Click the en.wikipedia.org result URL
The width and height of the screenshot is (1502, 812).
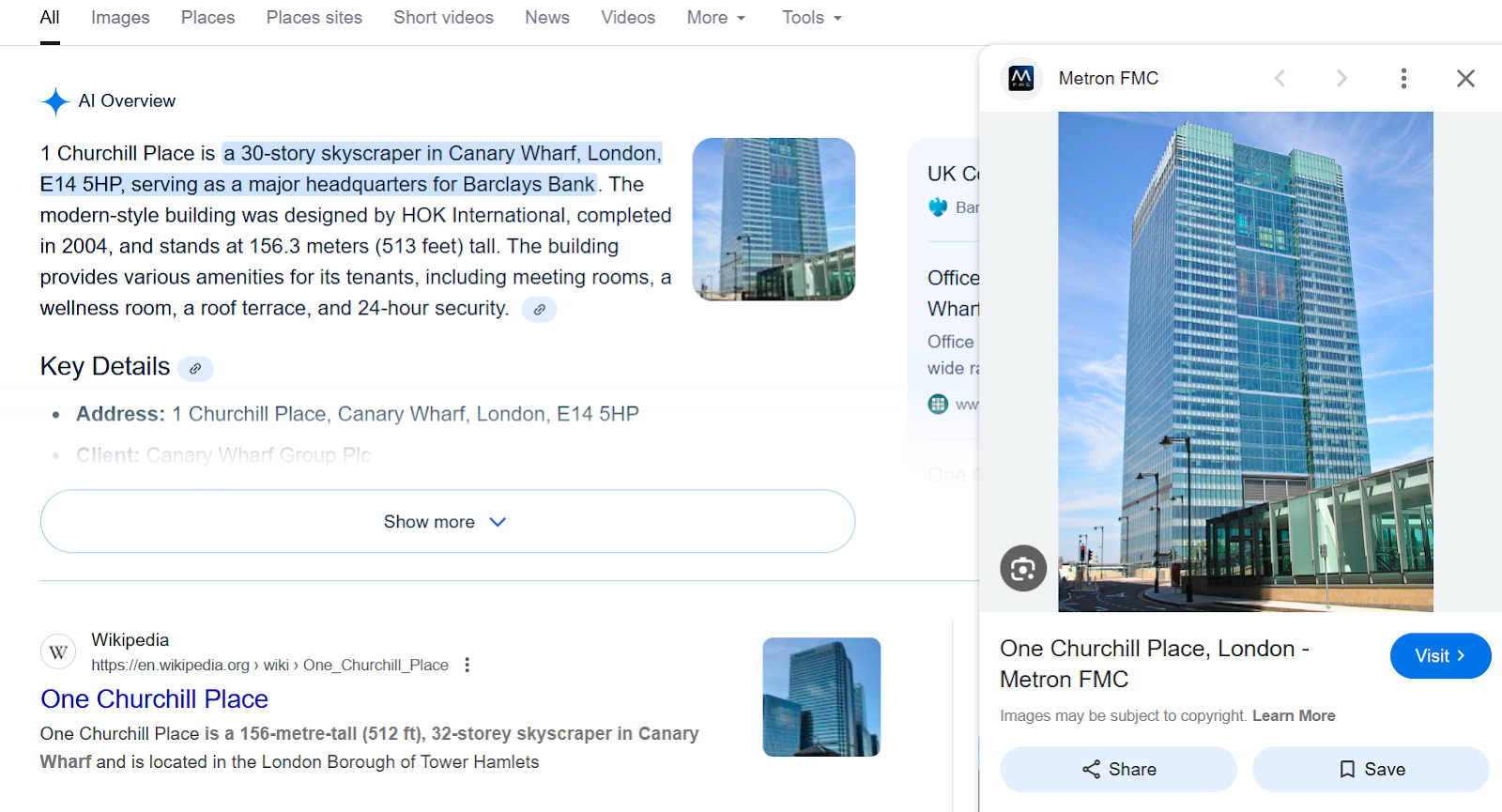pos(269,665)
